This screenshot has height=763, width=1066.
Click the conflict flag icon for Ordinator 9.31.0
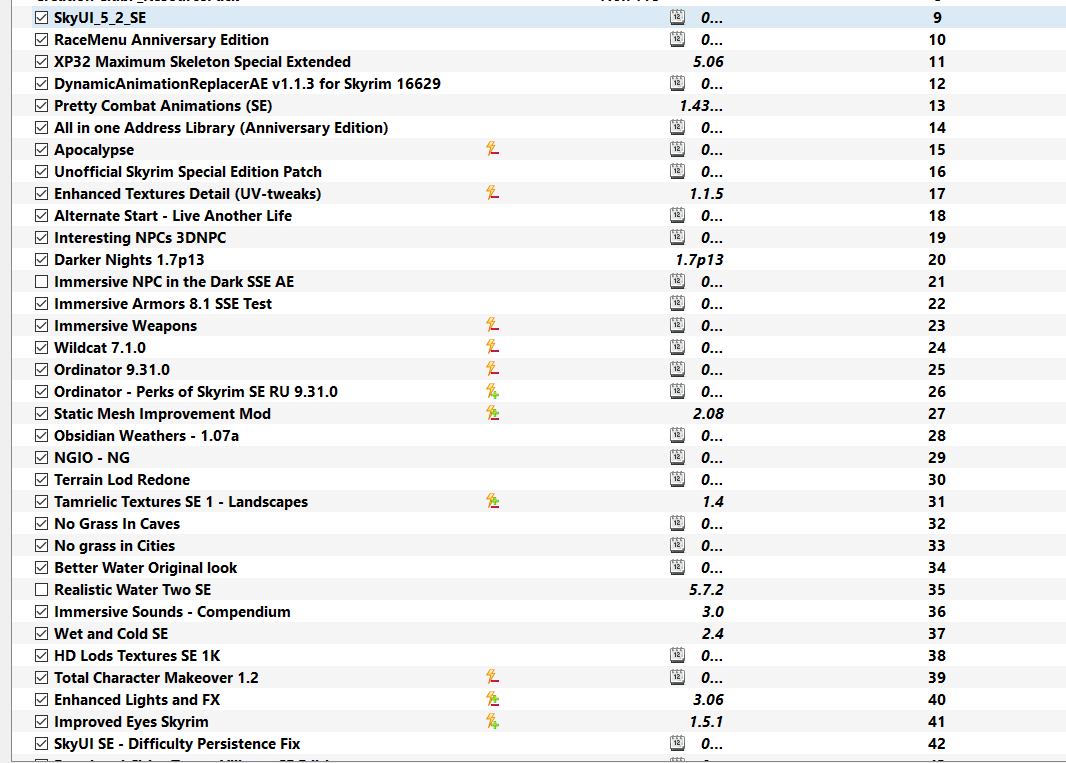[493, 369]
